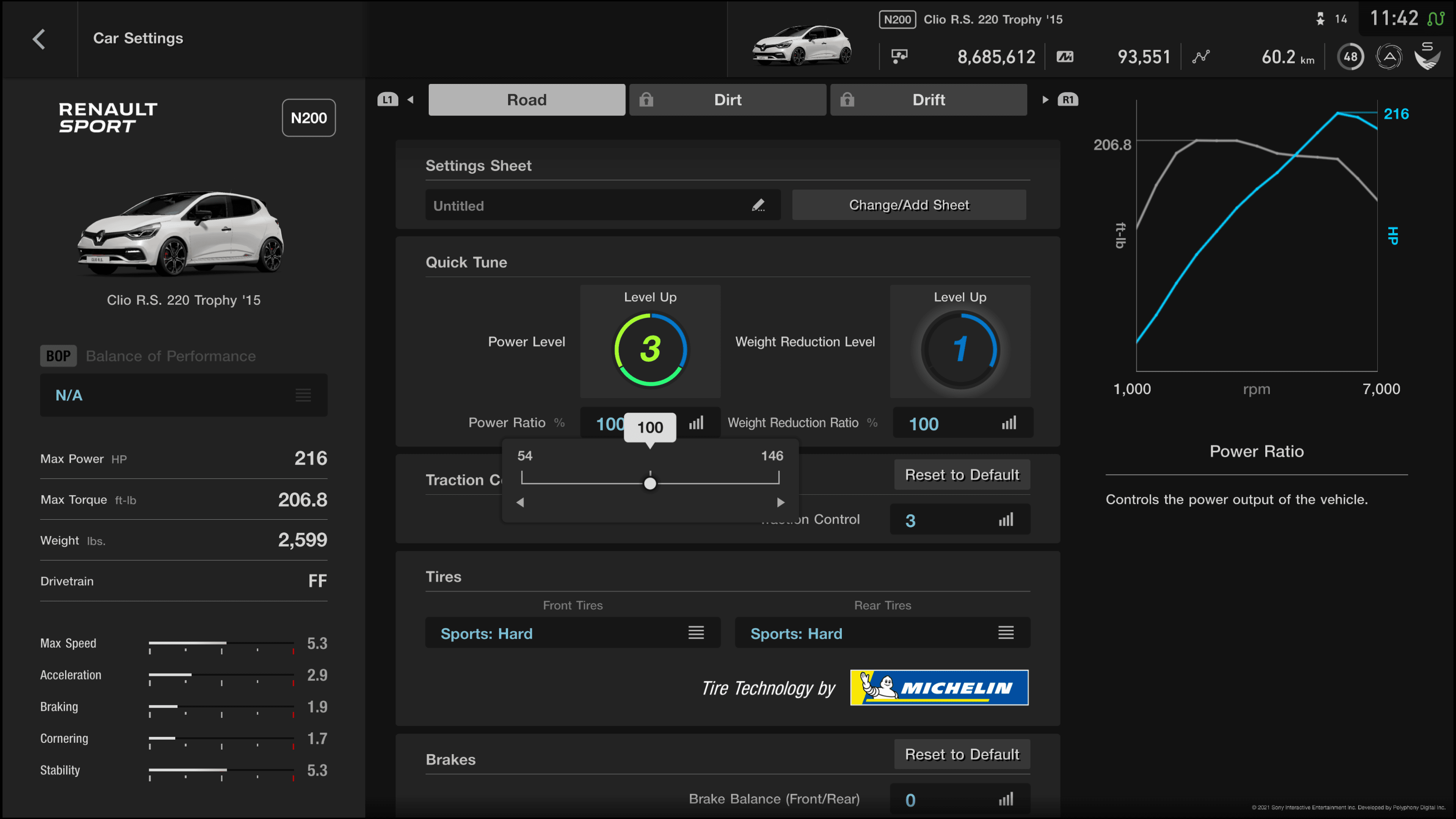Screen dimensions: 1456x819
Task: Click Reset to Default for Traction Control
Action: (962, 475)
